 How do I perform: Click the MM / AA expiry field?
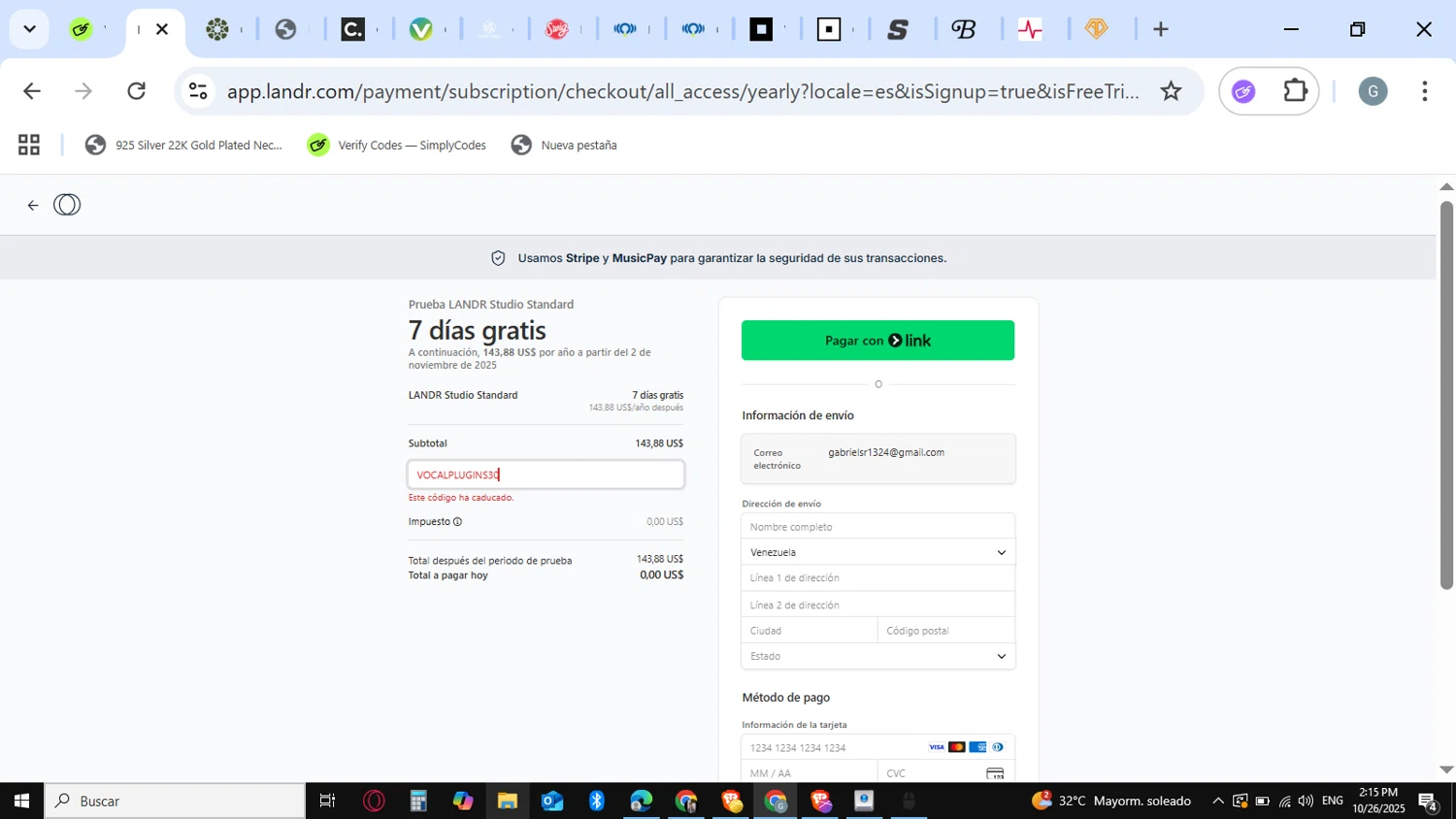(810, 773)
